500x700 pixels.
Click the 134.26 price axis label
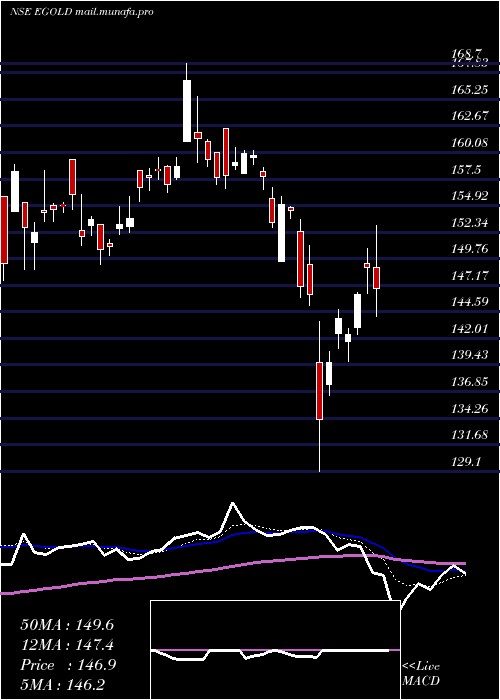[470, 408]
